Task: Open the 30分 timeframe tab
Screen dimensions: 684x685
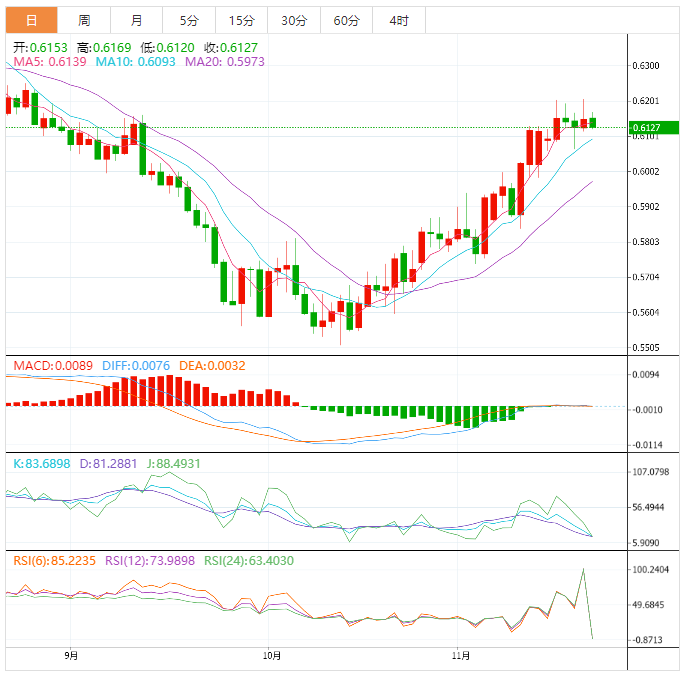Action: click(x=294, y=20)
